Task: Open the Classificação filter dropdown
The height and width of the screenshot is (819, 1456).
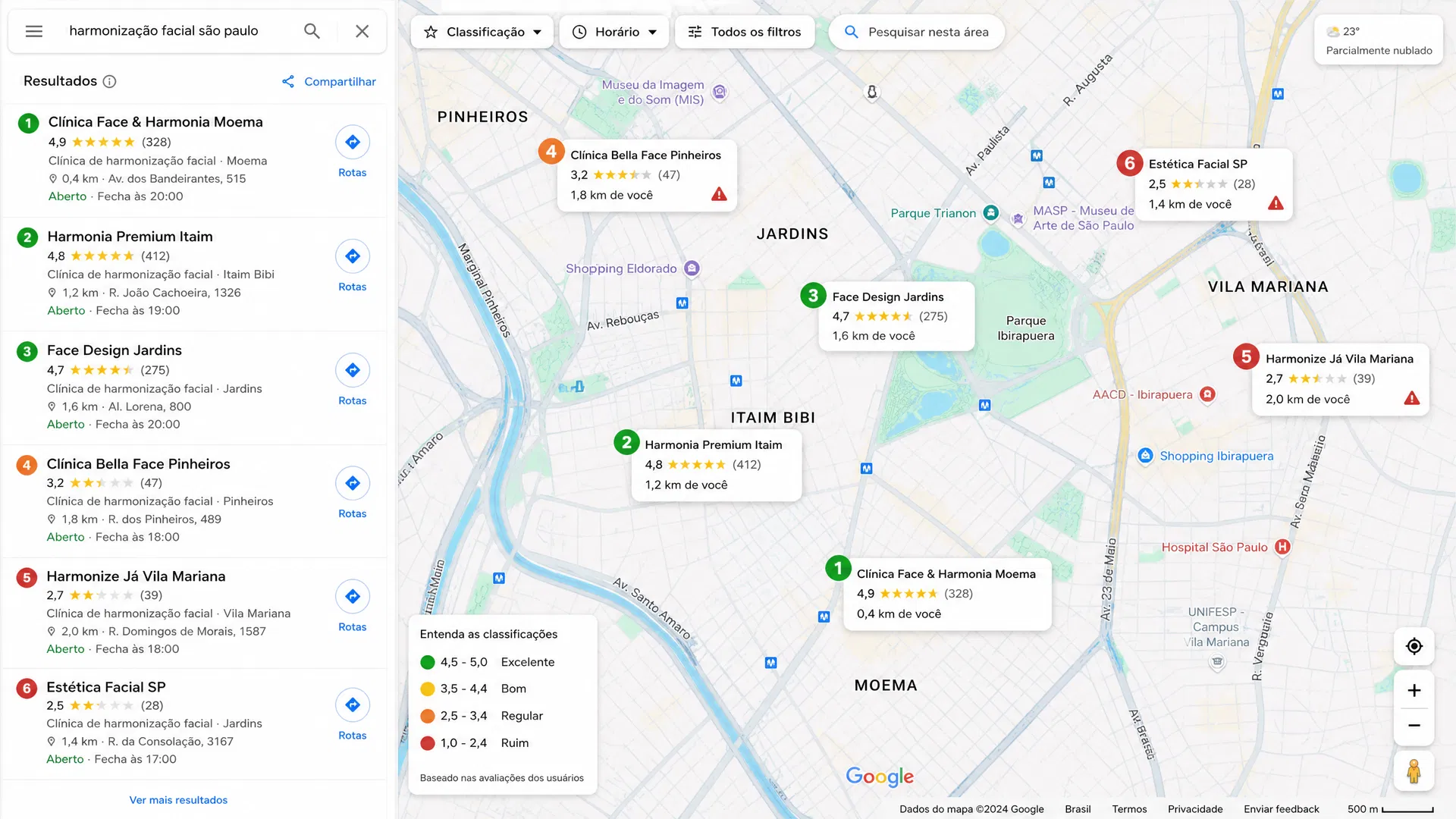Action: pos(482,32)
